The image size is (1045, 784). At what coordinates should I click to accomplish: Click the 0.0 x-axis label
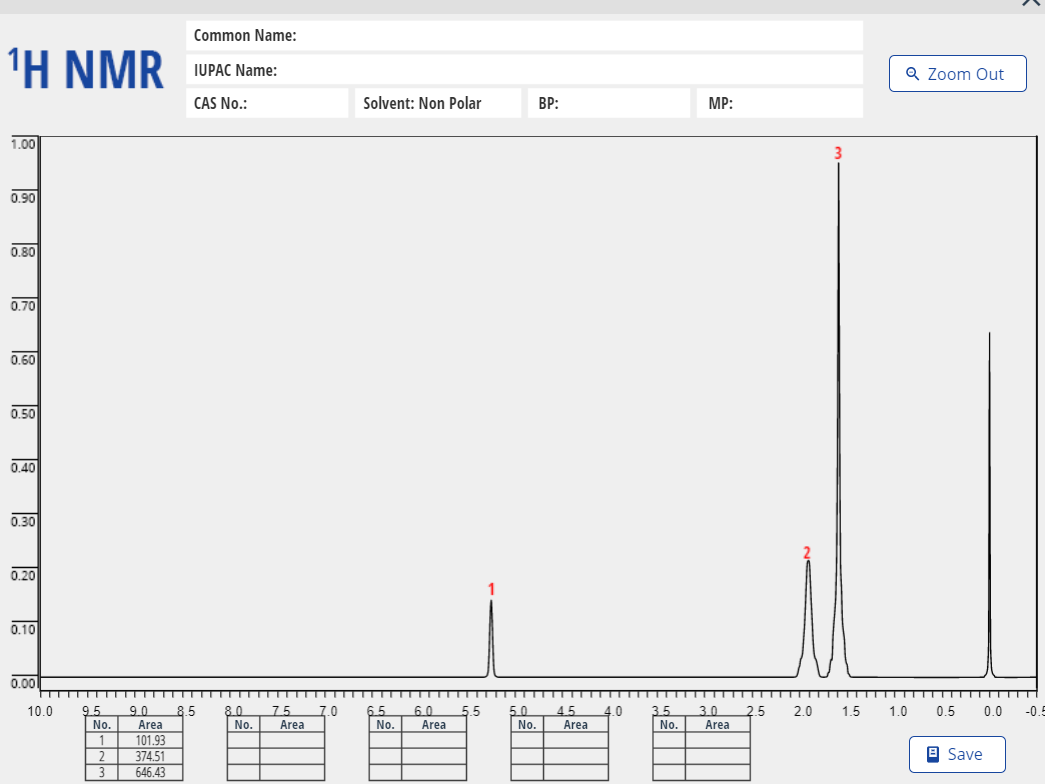tap(993, 711)
